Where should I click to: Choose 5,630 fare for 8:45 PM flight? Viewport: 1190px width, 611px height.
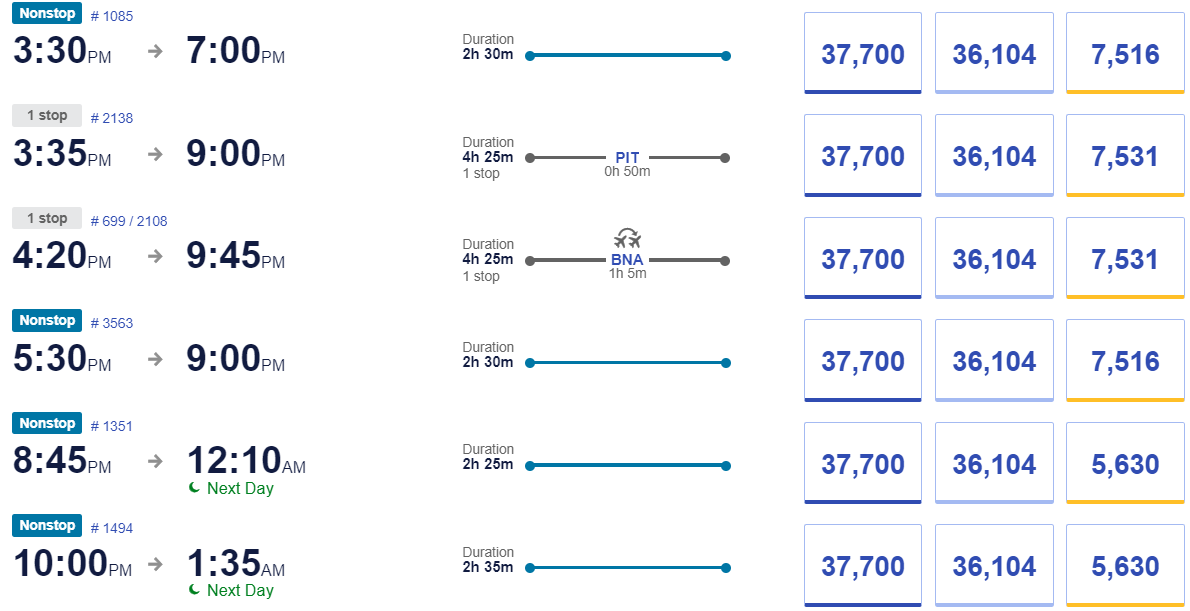coord(1125,463)
